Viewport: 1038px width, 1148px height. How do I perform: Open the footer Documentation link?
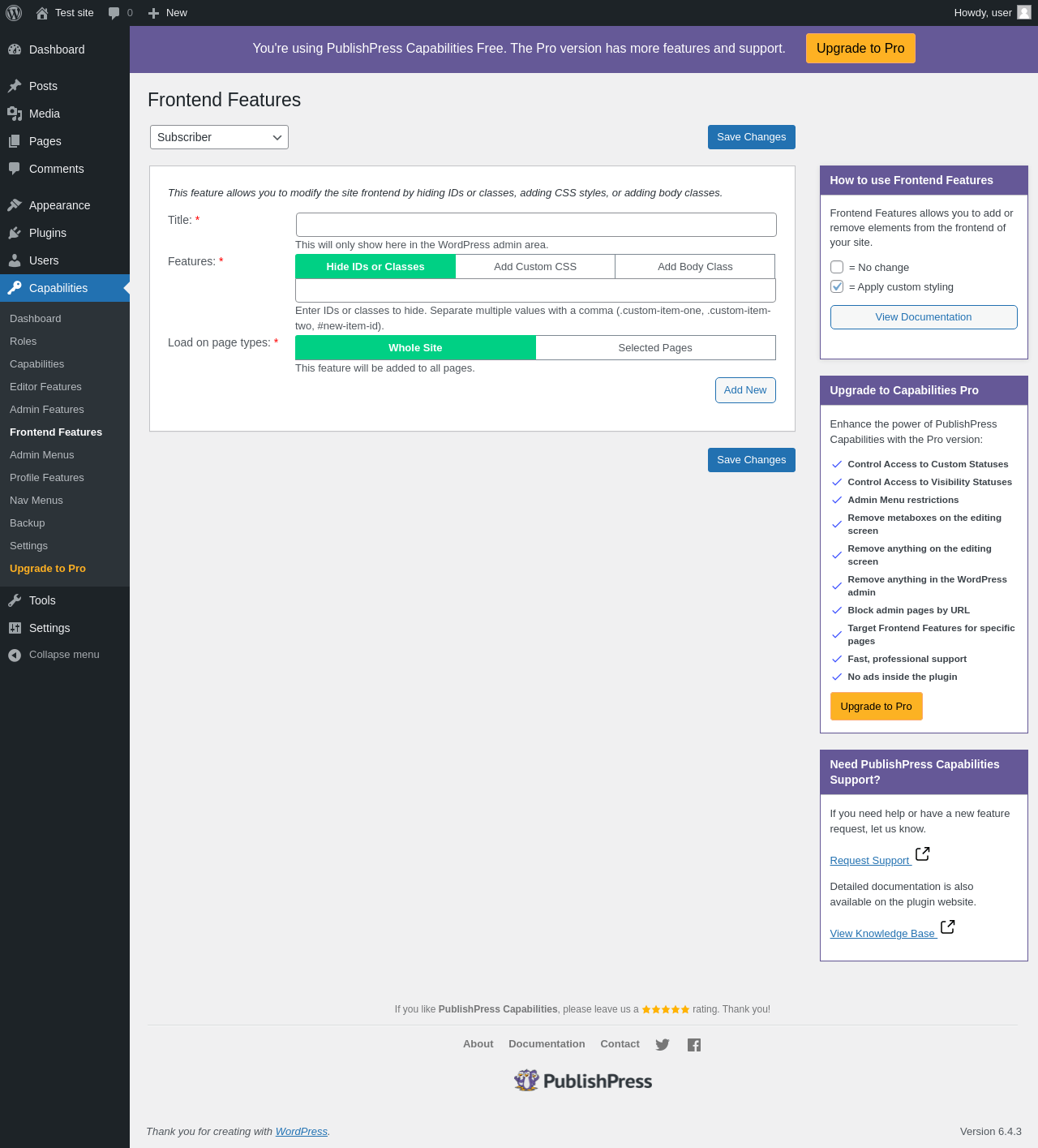547,1044
